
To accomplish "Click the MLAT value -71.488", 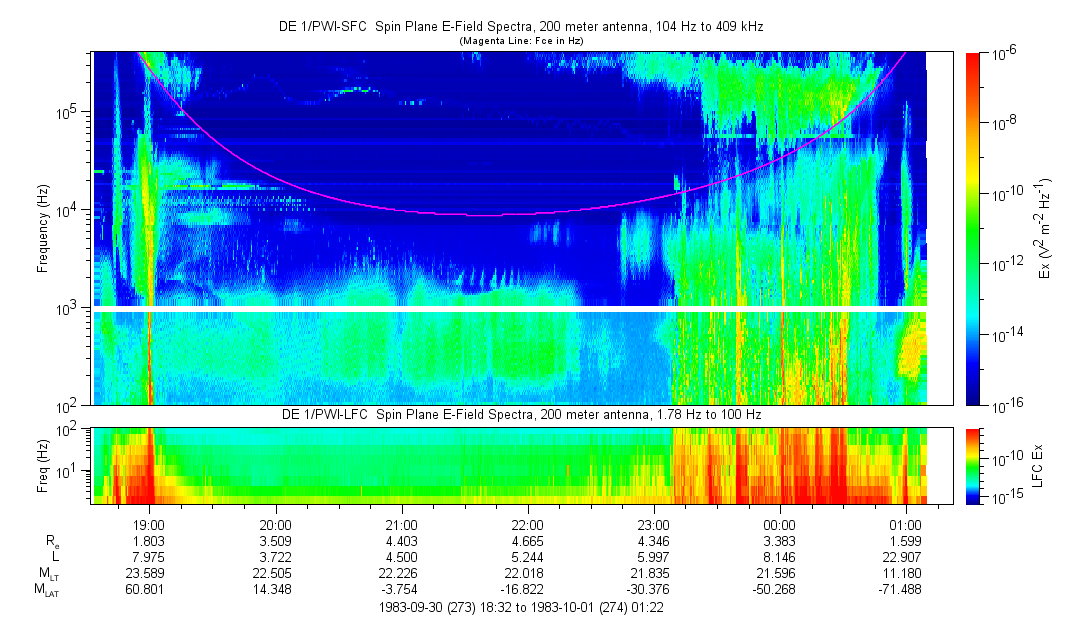I will click(x=901, y=590).
